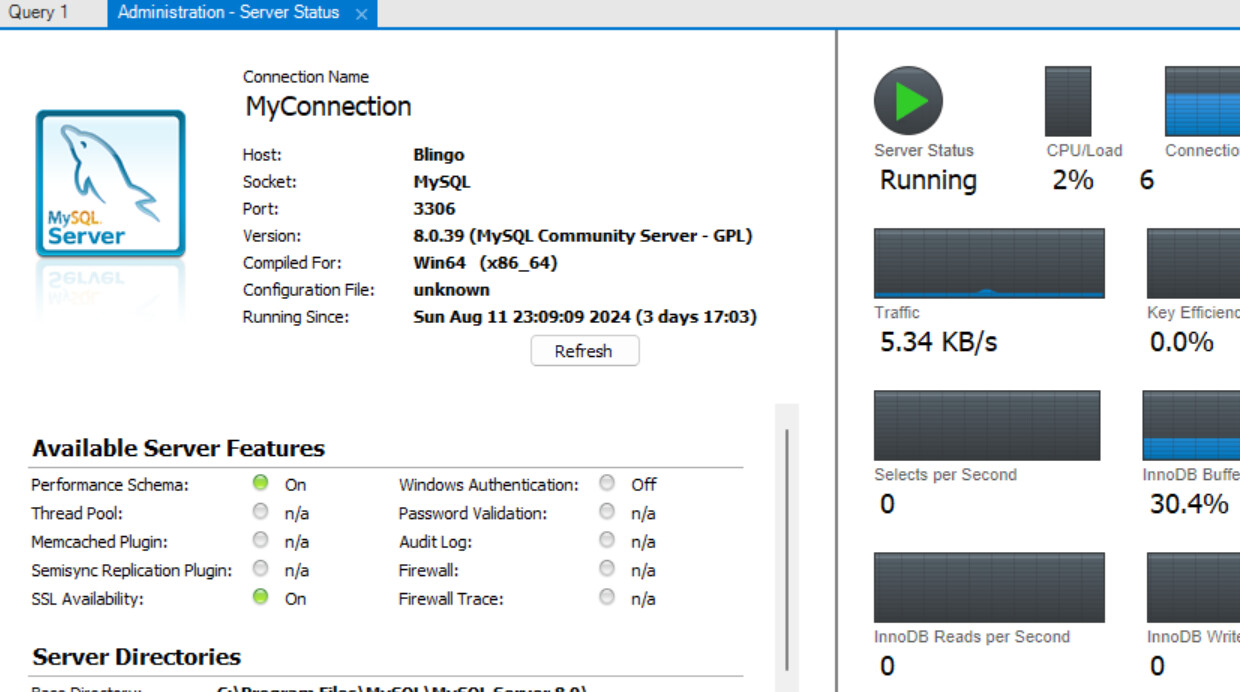Click the host value Blingo
The image size is (1240, 692).
(x=439, y=155)
